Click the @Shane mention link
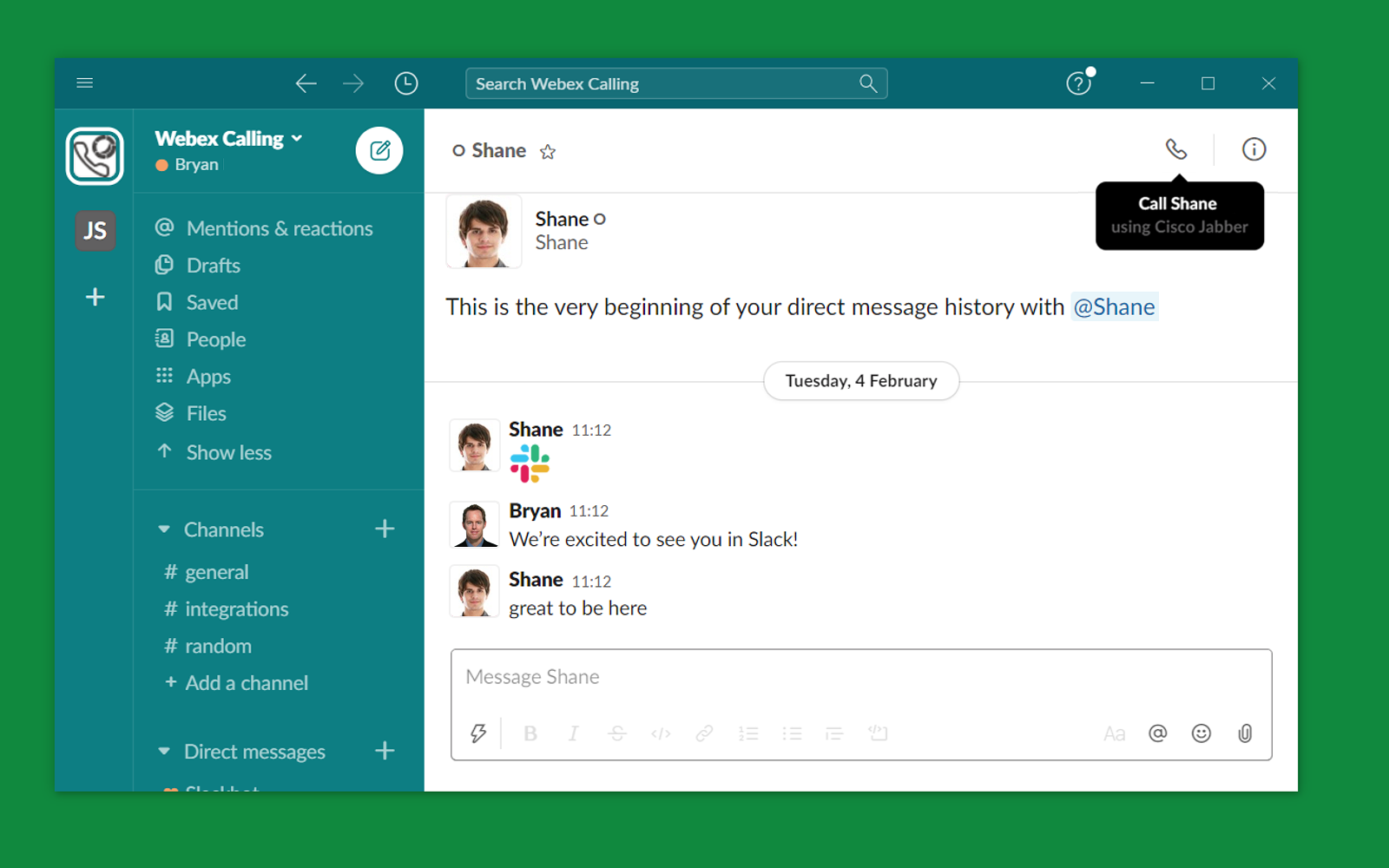Viewport: 1389px width, 868px height. click(x=1114, y=307)
